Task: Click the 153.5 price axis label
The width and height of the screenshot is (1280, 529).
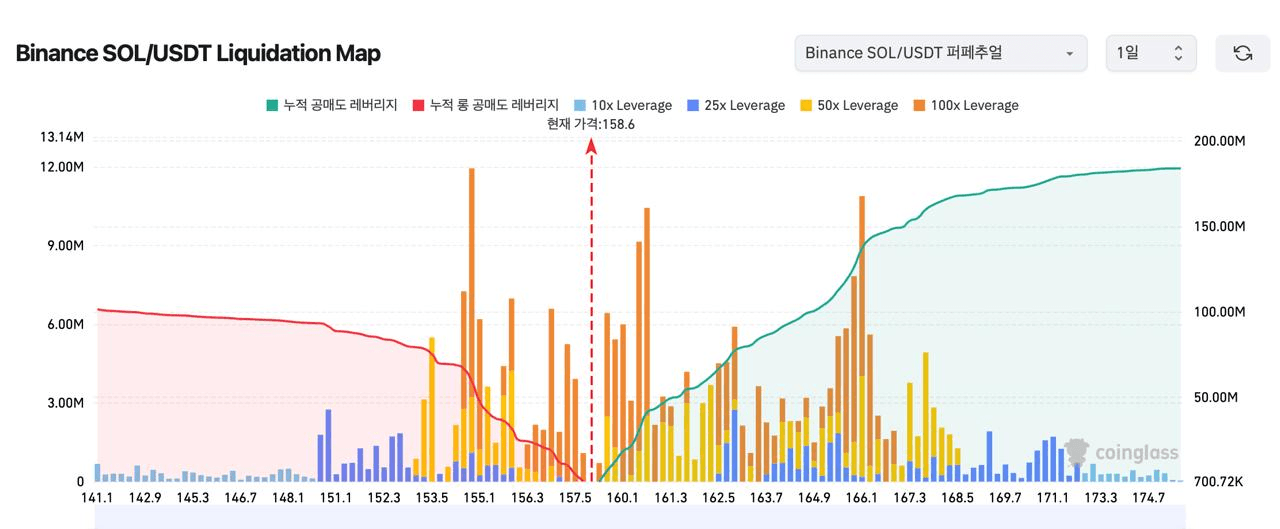Action: (432, 498)
